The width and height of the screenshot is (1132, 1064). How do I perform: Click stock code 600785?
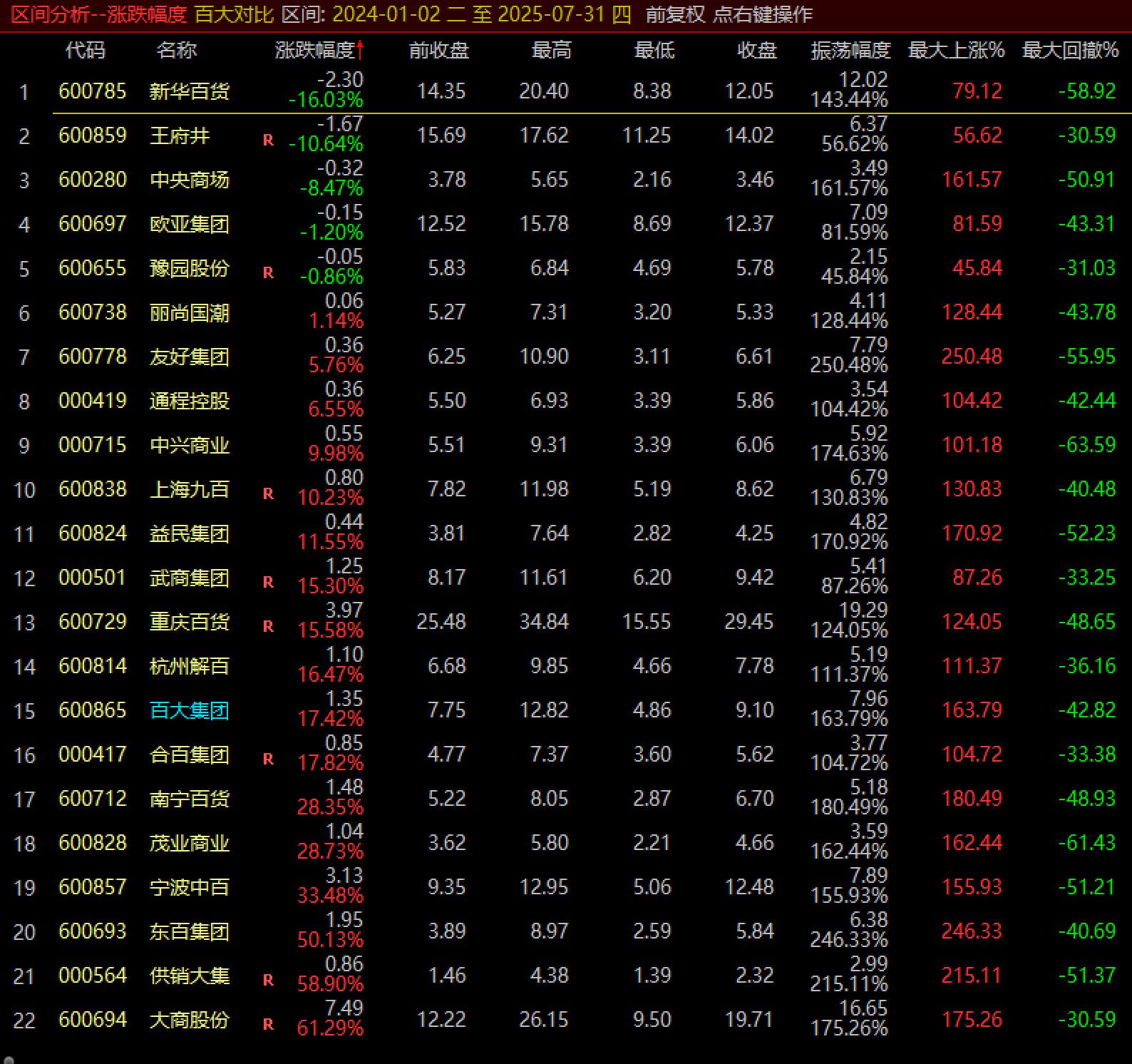click(x=93, y=91)
